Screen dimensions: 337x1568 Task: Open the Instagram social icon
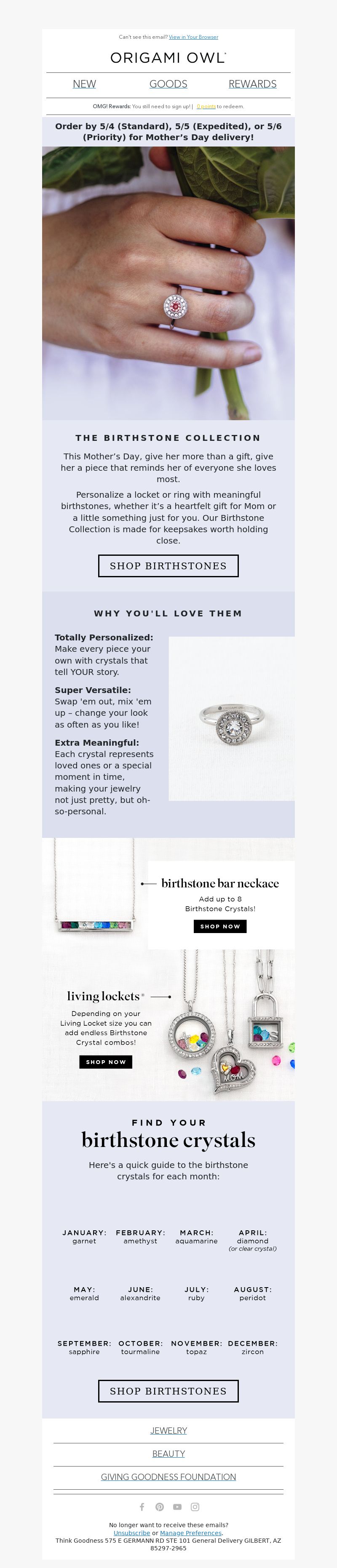195,1507
